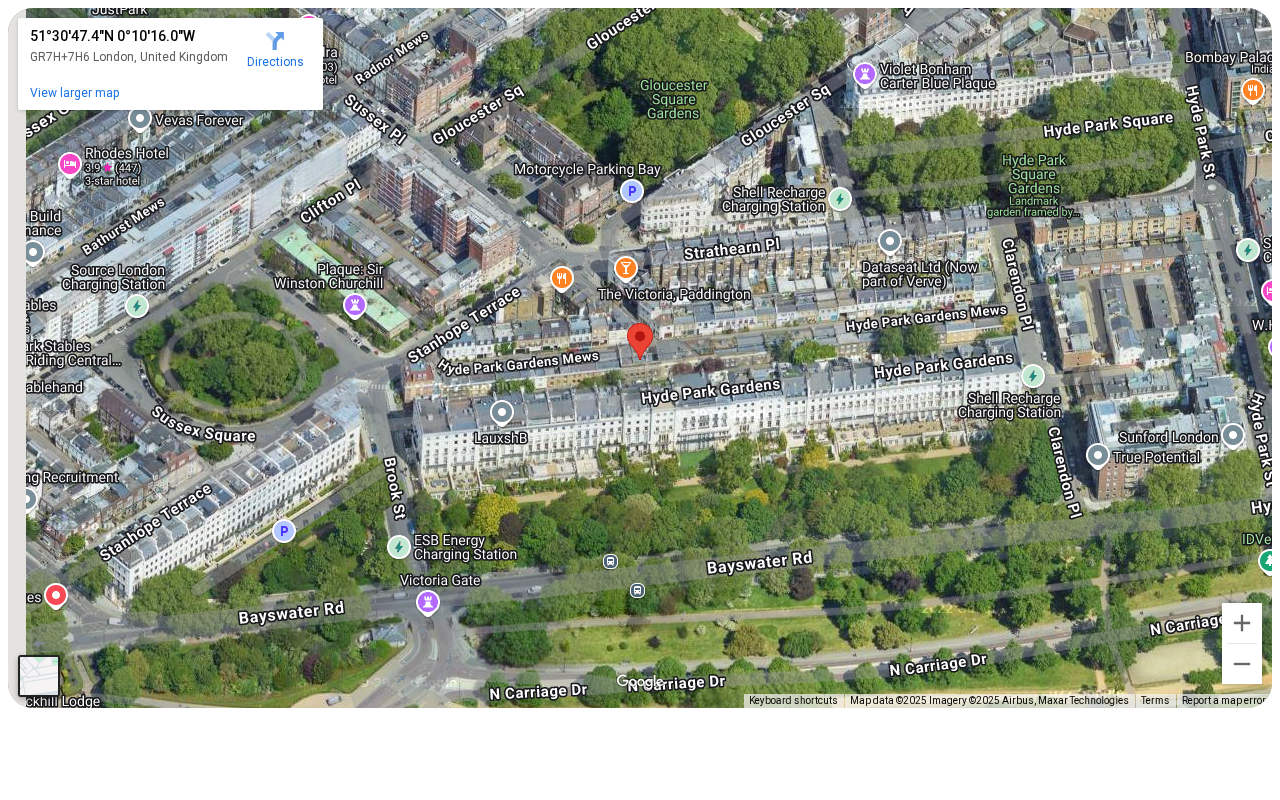
Task: Select the True Potential place marker
Action: click(1098, 456)
